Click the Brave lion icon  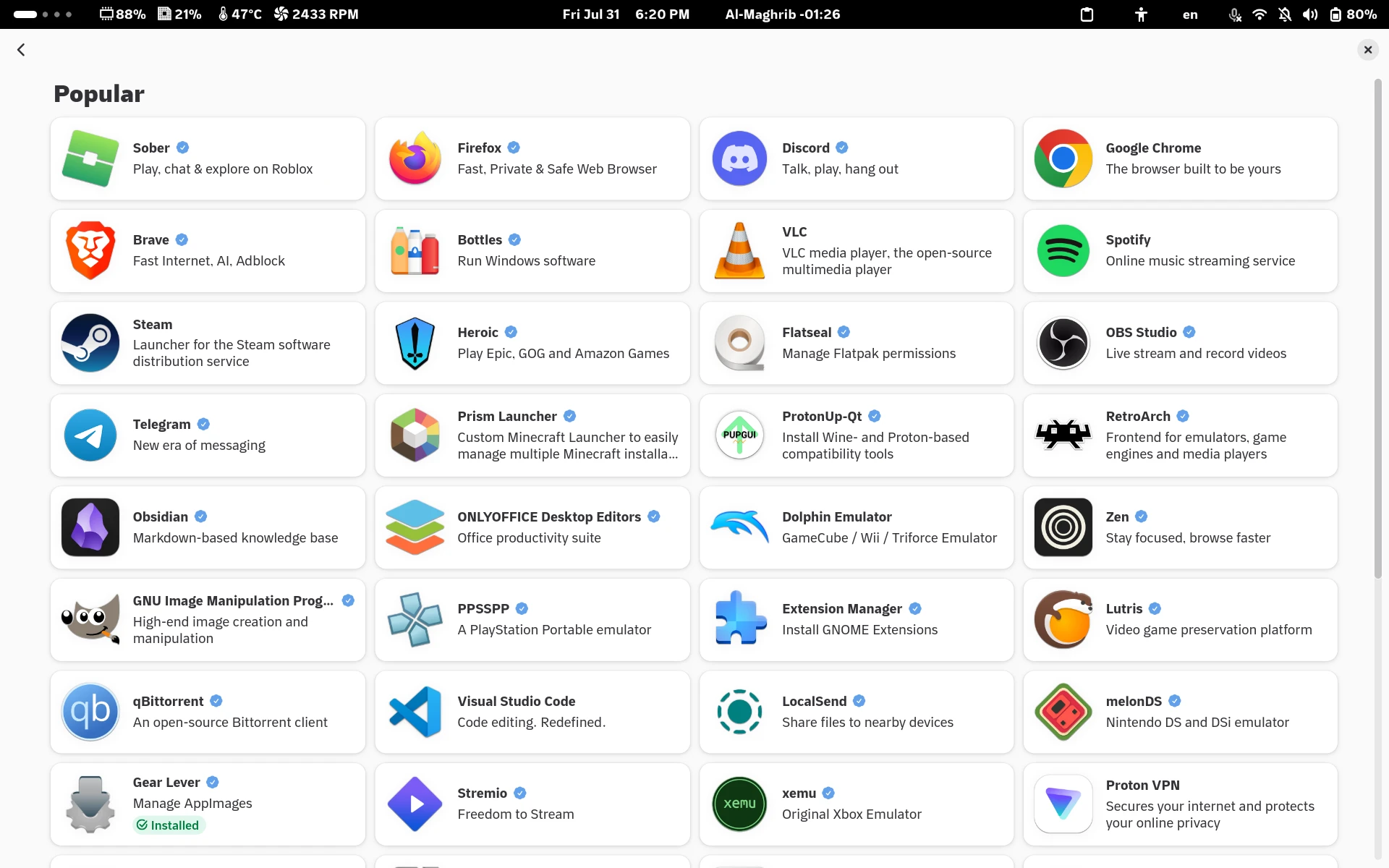pyautogui.click(x=90, y=251)
